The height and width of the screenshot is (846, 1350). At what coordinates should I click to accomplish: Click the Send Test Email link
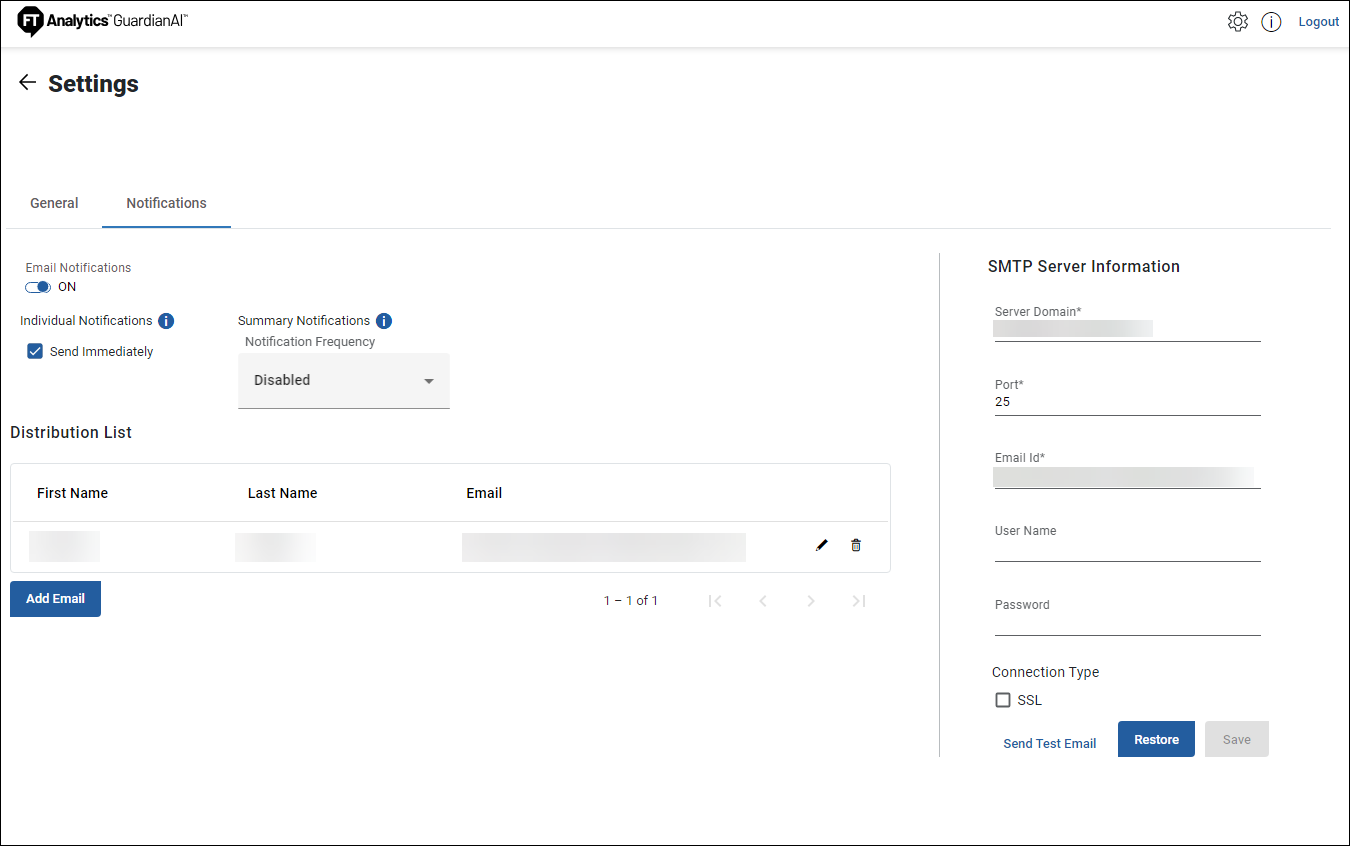click(1049, 743)
